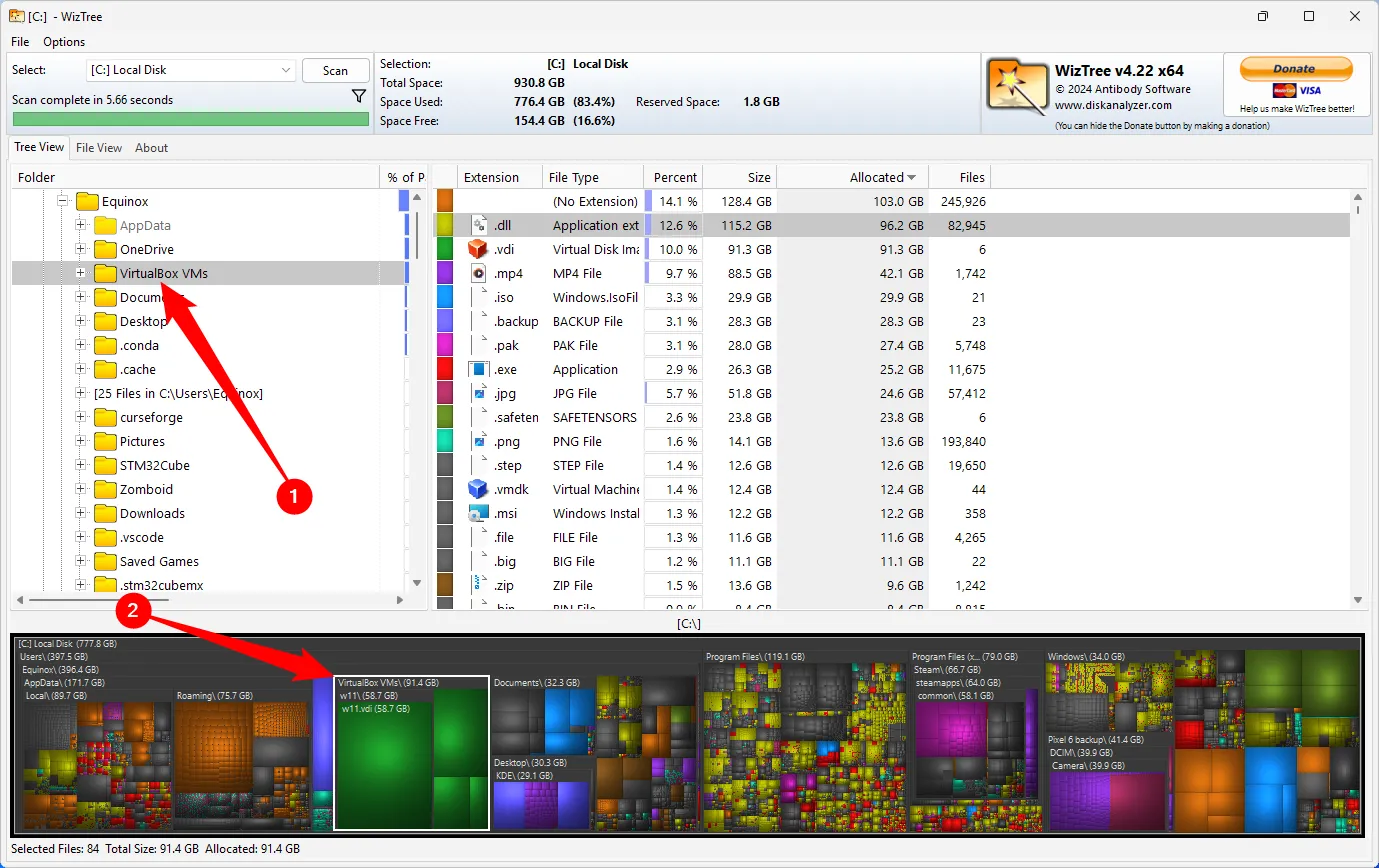Viewport: 1379px width, 868px height.
Task: Click the .zip archive file icon
Action: pyautogui.click(x=478, y=585)
